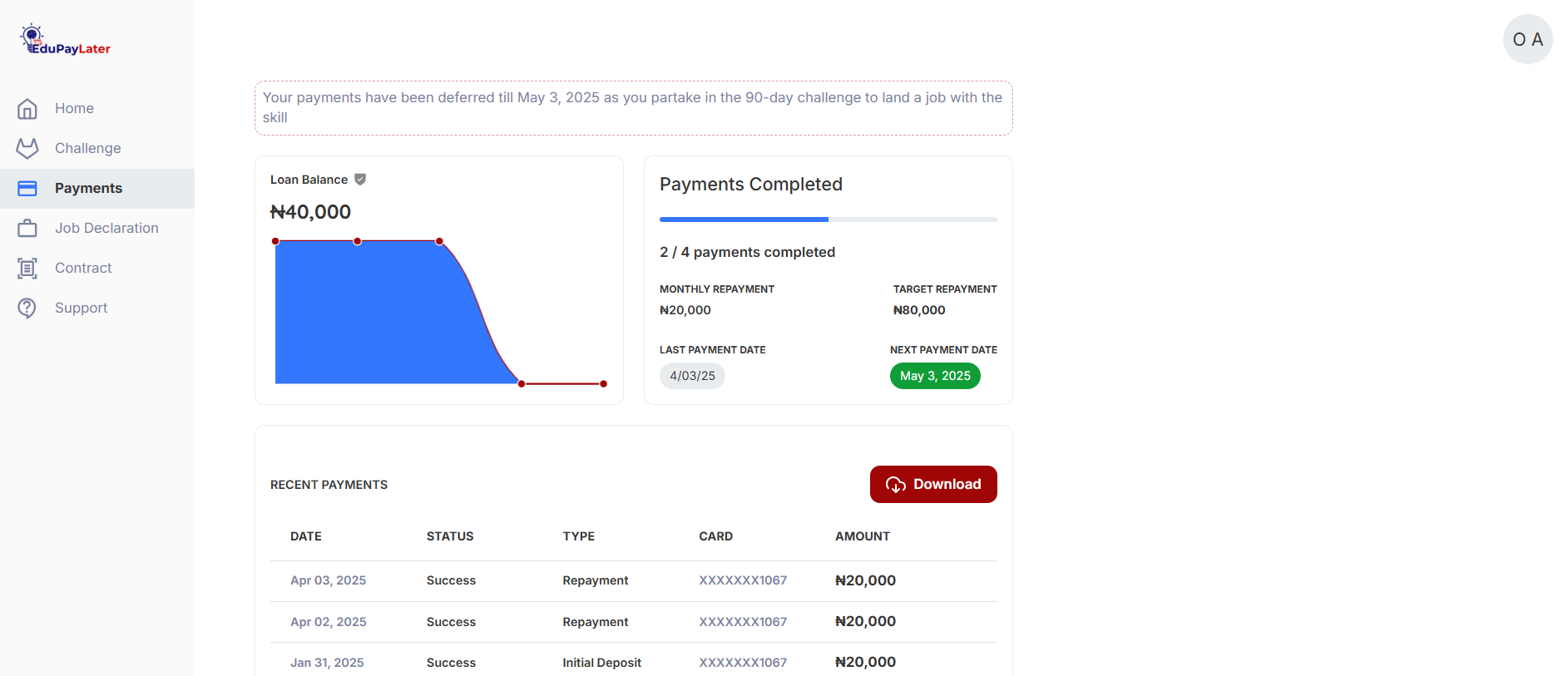Select the Payments menu item
The height and width of the screenshot is (676, 1568).
pos(97,189)
